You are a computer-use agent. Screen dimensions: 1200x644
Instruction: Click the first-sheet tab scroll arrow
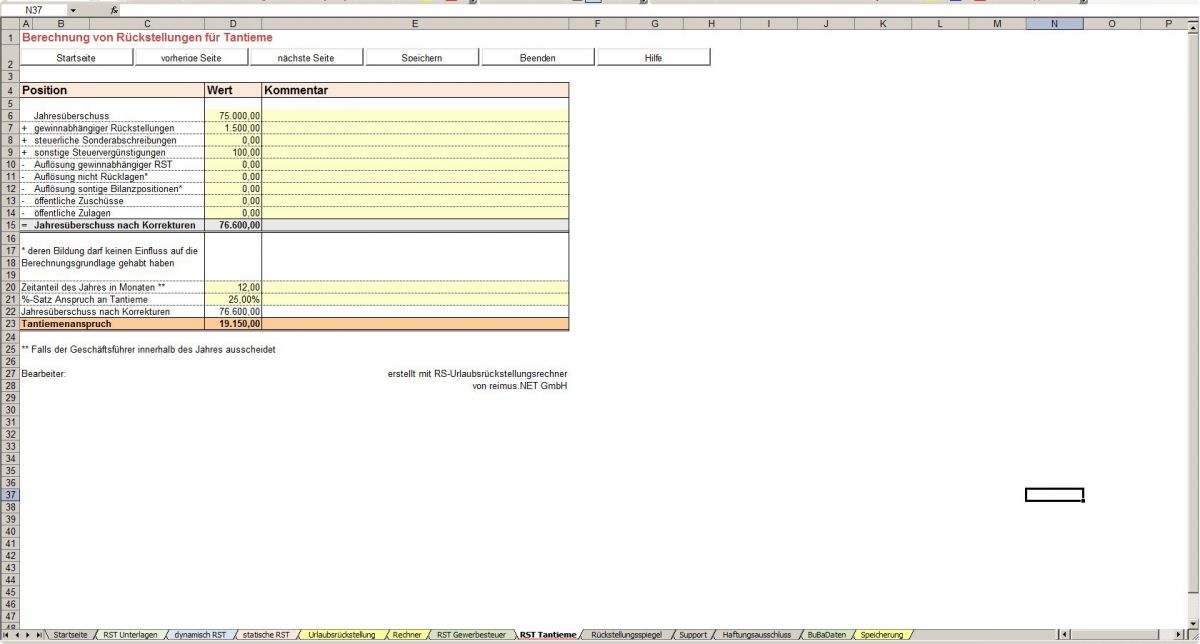click(6, 635)
